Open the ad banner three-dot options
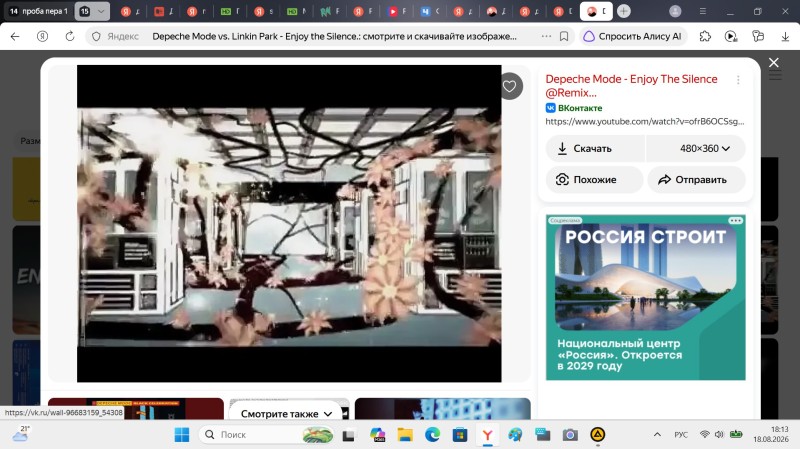 (735, 220)
